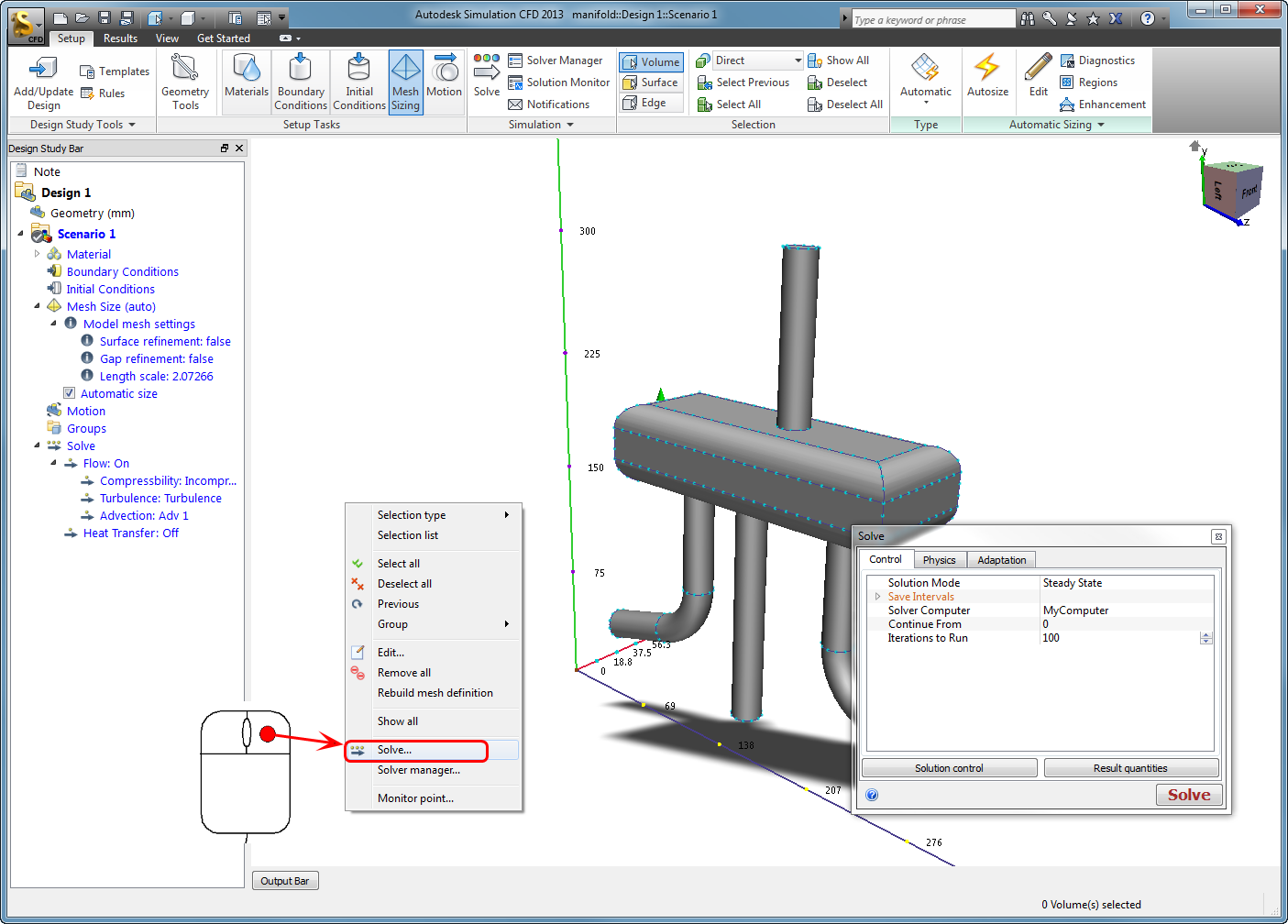Toggle Edge selection mode
The image size is (1288, 924).
tap(651, 103)
